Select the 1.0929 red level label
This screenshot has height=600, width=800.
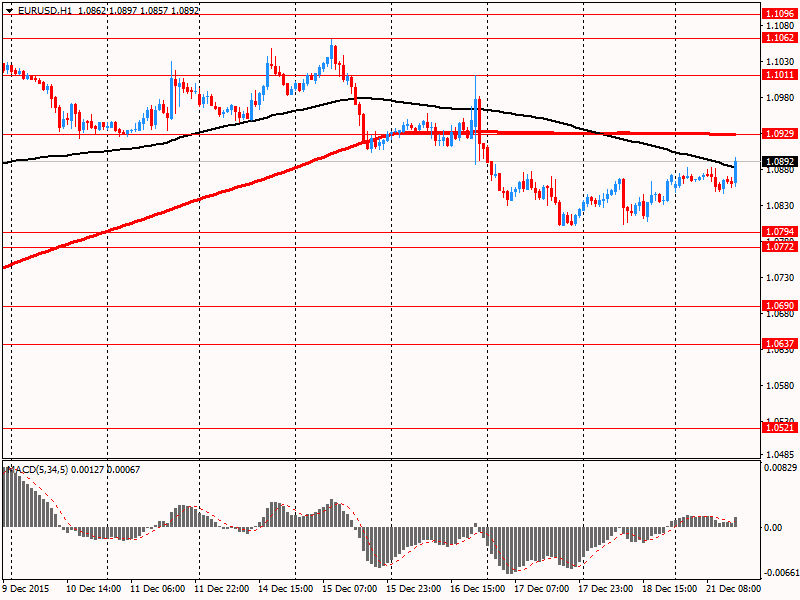tap(780, 134)
